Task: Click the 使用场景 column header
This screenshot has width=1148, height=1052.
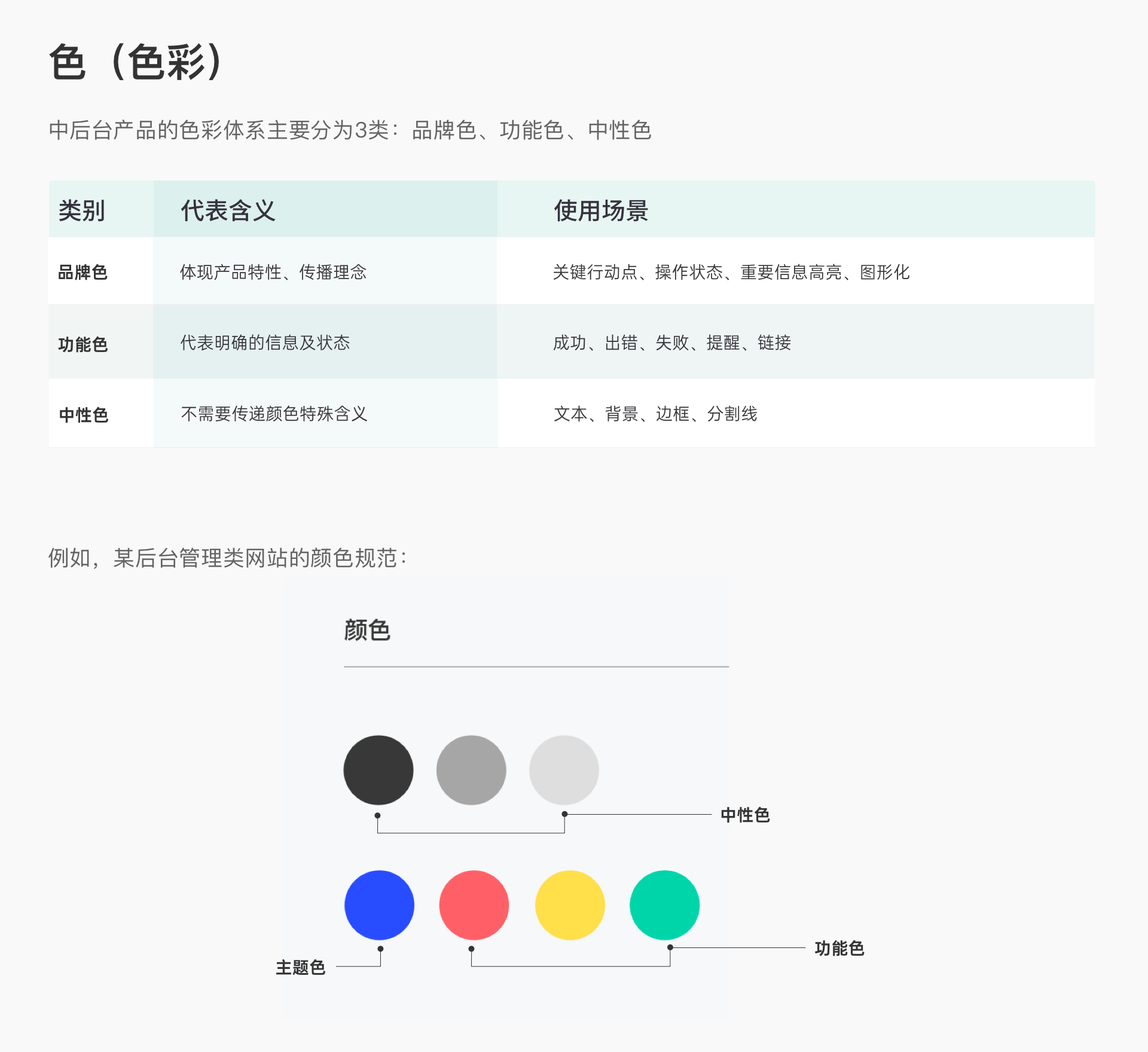Action: point(601,210)
